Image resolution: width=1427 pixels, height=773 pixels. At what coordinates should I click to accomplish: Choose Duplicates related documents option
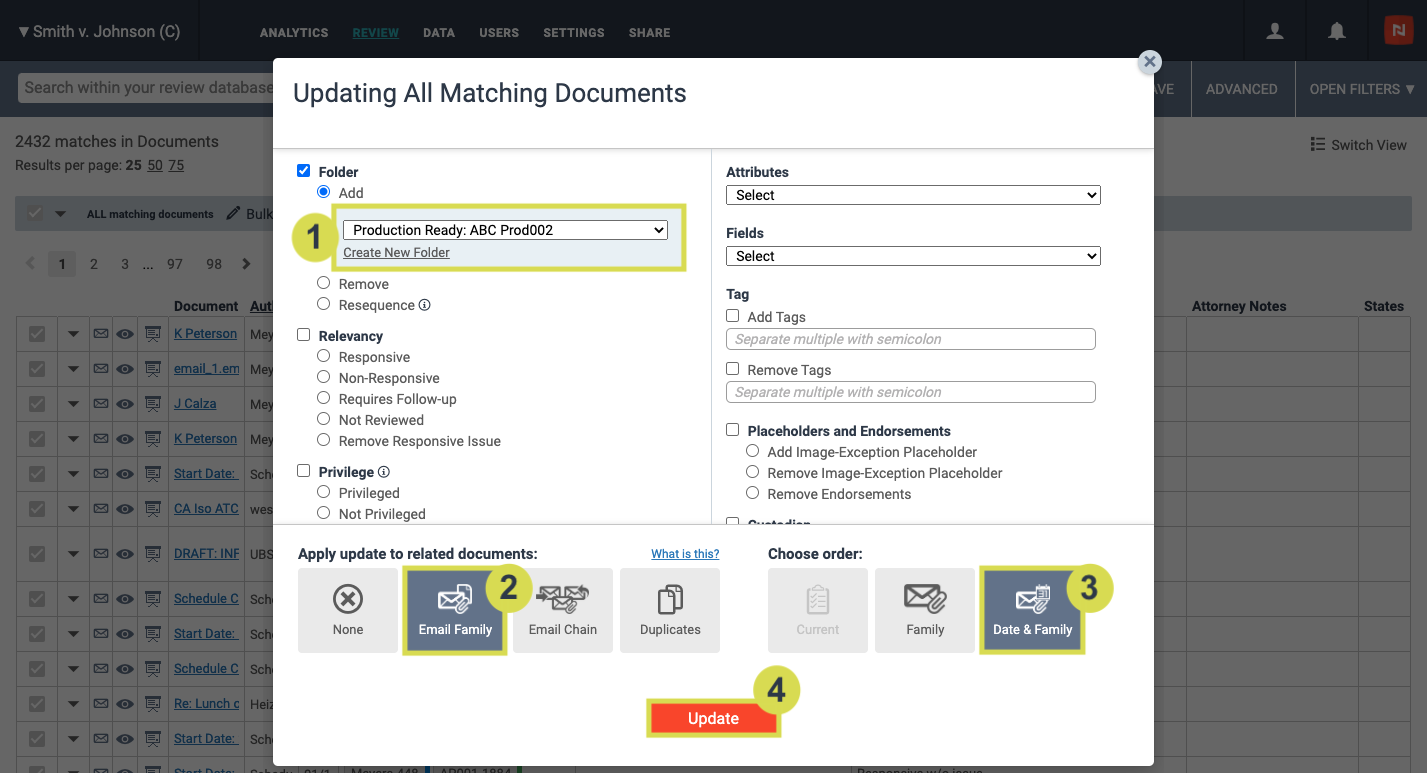point(670,611)
